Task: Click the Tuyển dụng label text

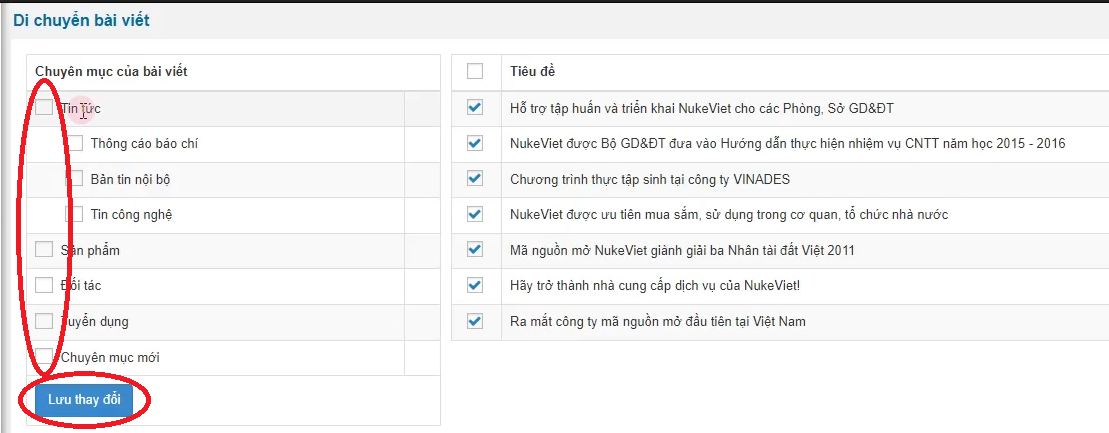Action: click(95, 322)
